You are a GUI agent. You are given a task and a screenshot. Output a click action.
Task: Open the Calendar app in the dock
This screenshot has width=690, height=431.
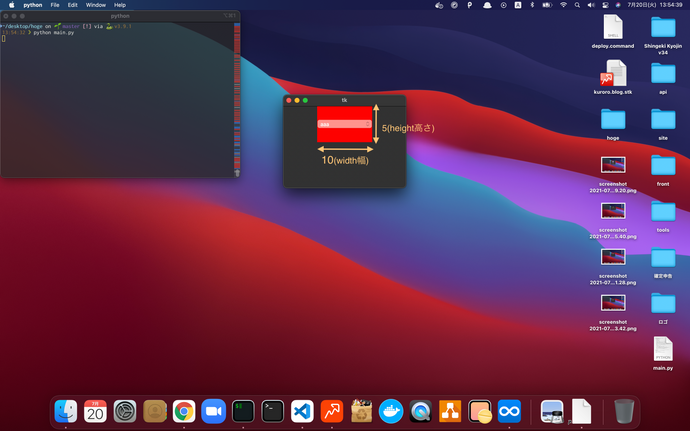95,410
